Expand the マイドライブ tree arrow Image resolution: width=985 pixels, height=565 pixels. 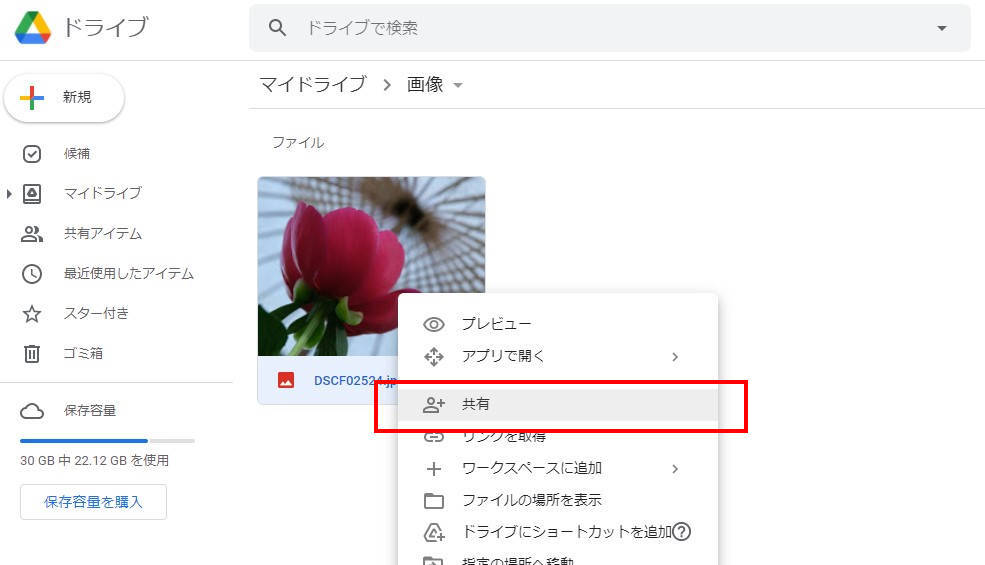[x=10, y=193]
